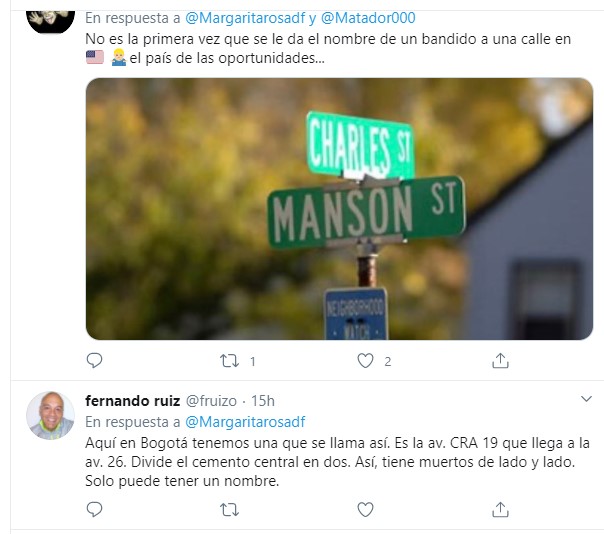Open the 15h timestamp of the tweet
The image size is (604, 534).
[263, 401]
